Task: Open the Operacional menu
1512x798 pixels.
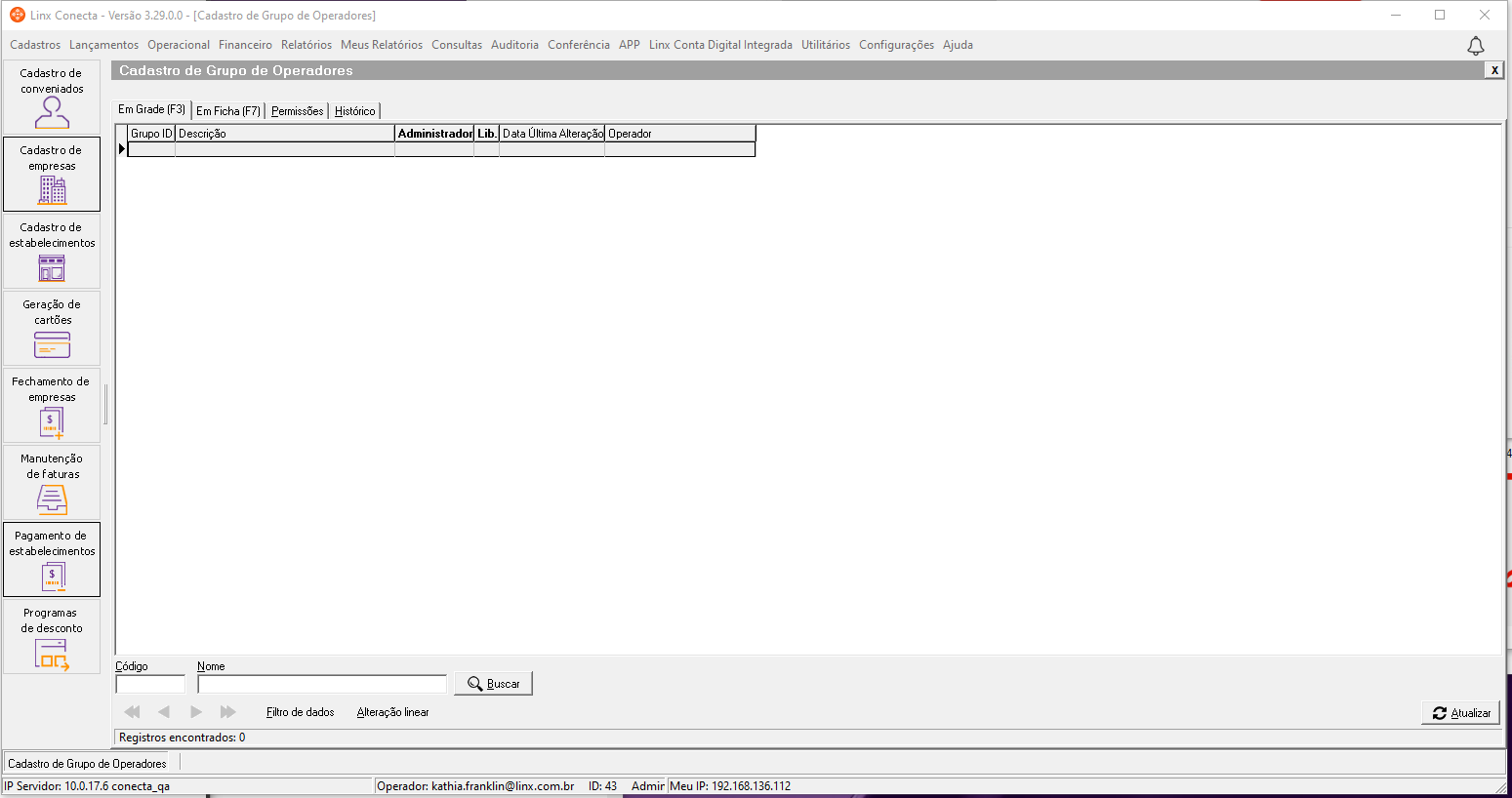Action: pos(179,45)
